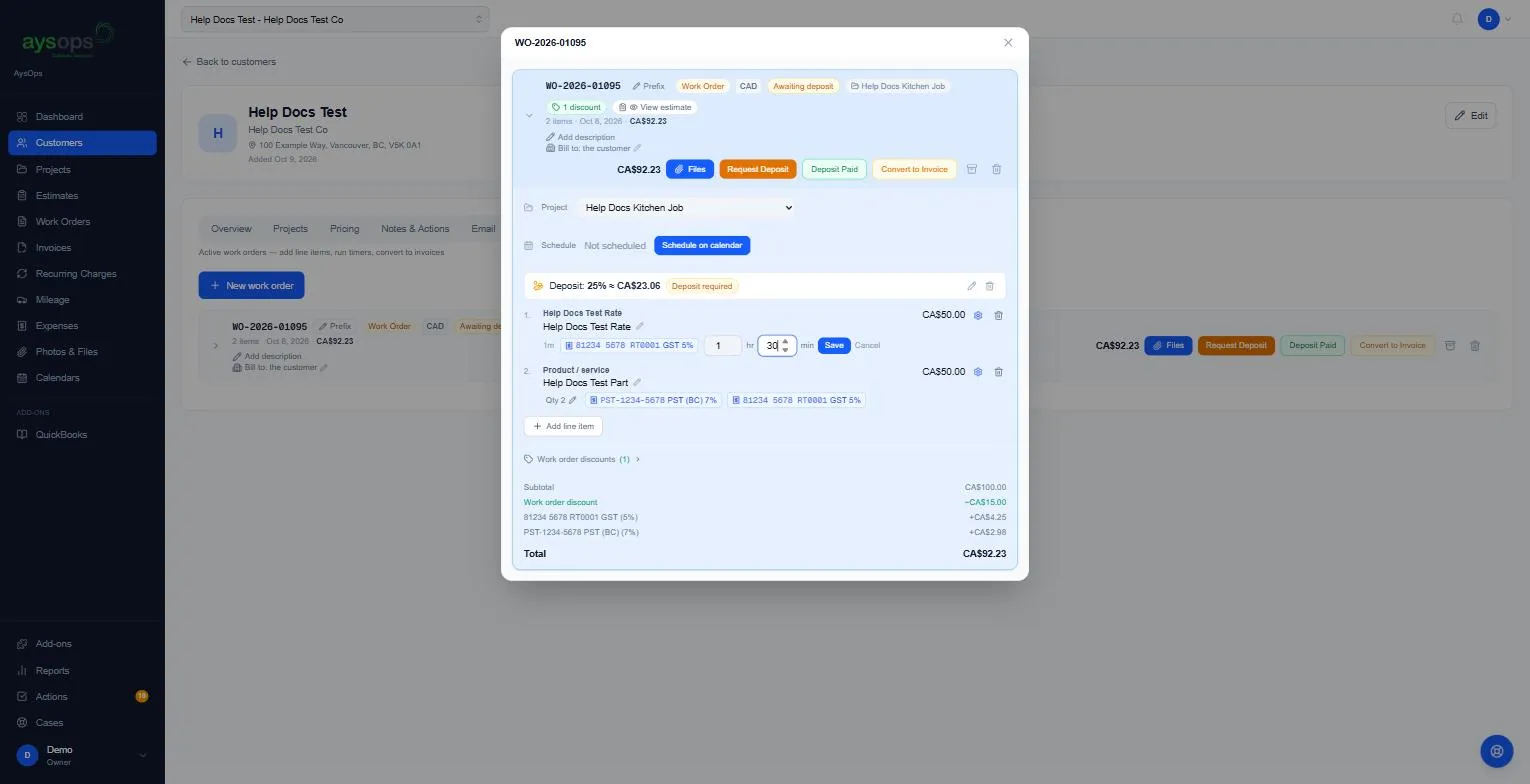This screenshot has width=1530, height=784.
Task: Delete work order via header trash icon
Action: (x=996, y=169)
